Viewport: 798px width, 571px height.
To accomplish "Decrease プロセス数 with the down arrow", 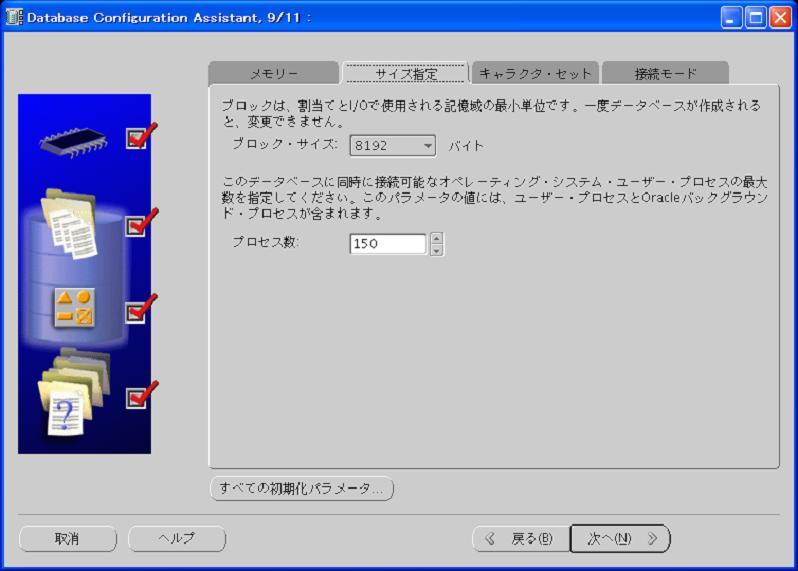I will pyautogui.click(x=437, y=250).
